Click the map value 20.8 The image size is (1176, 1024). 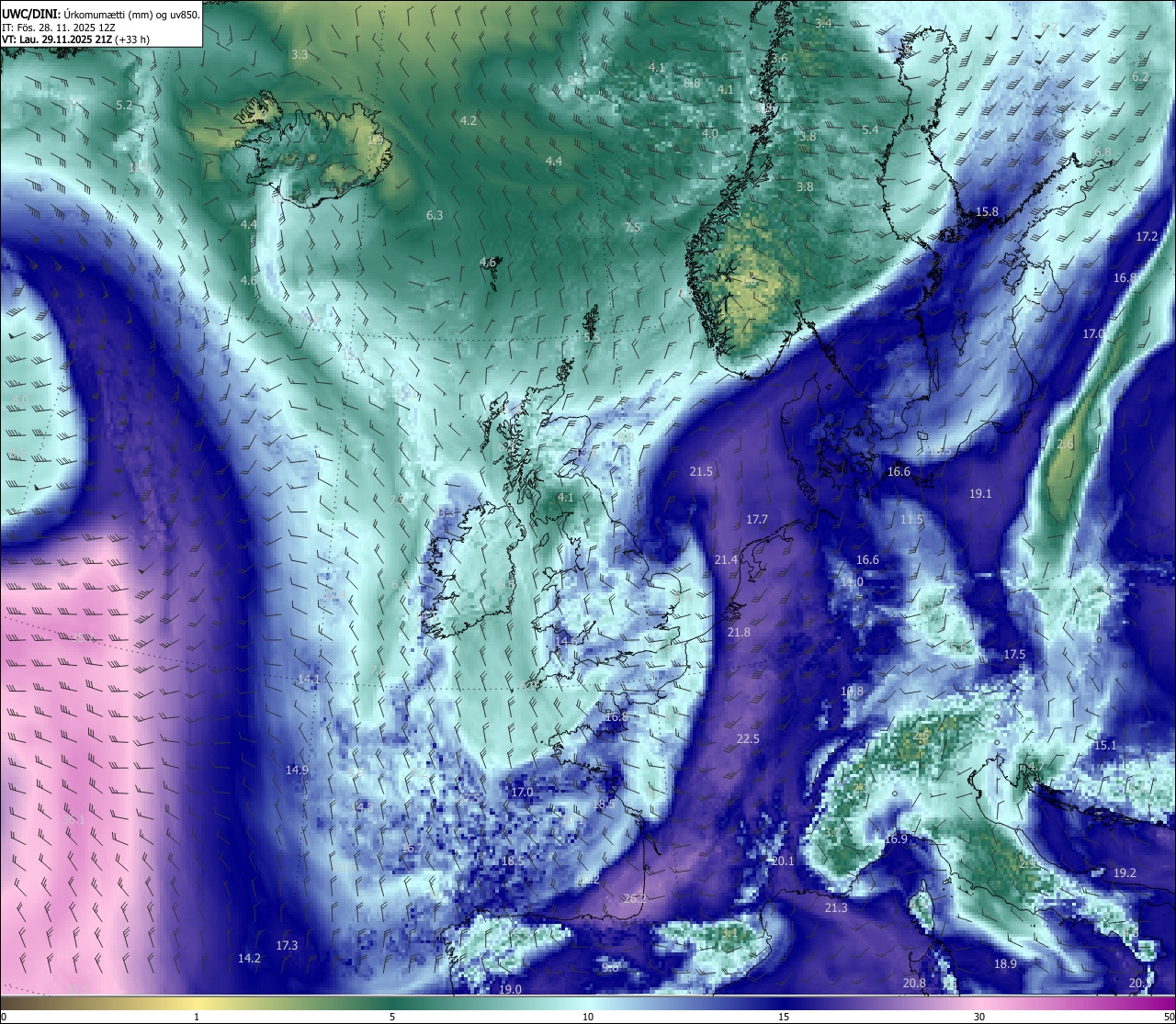(914, 984)
